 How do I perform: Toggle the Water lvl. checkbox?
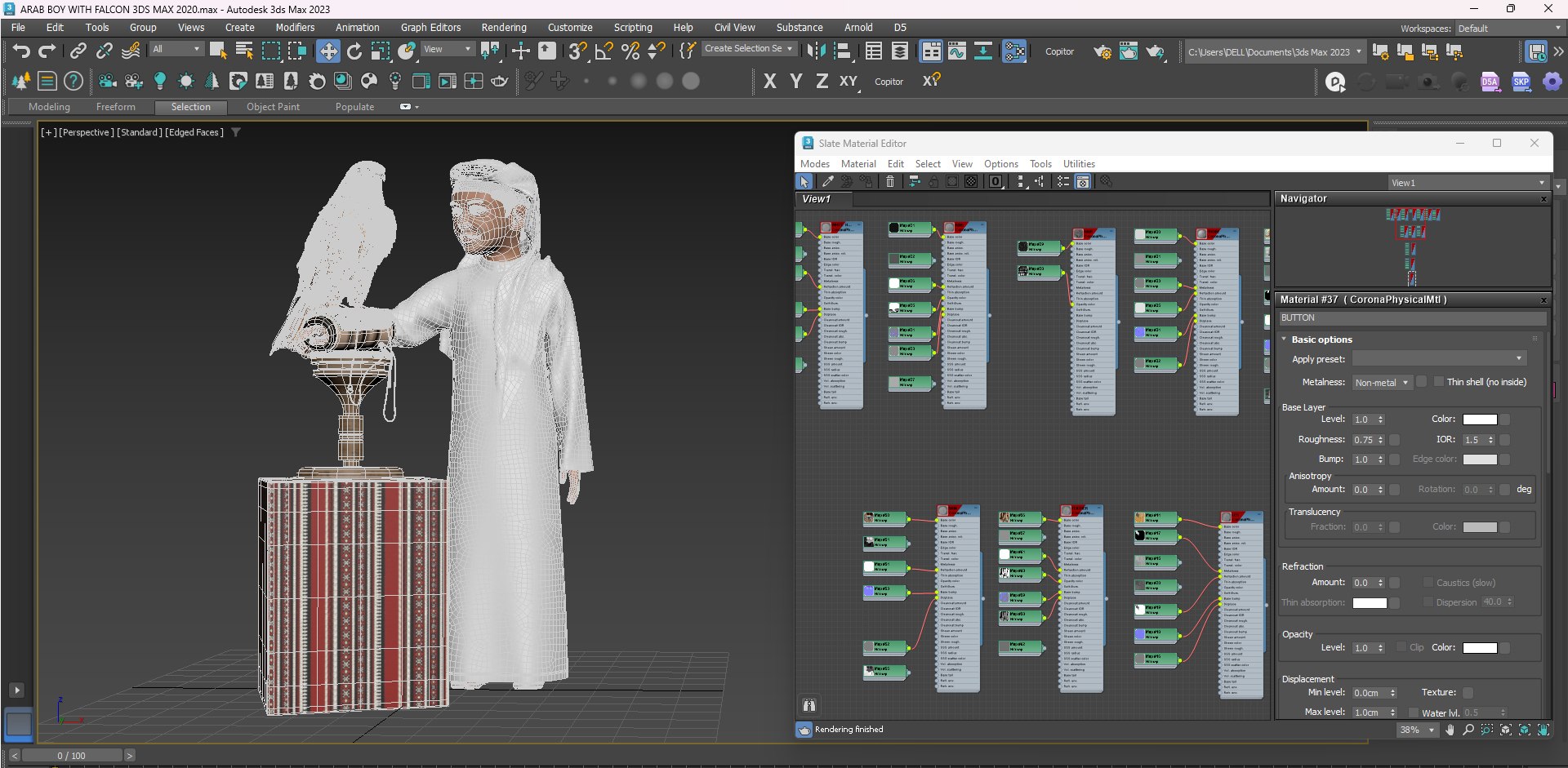tap(1414, 713)
